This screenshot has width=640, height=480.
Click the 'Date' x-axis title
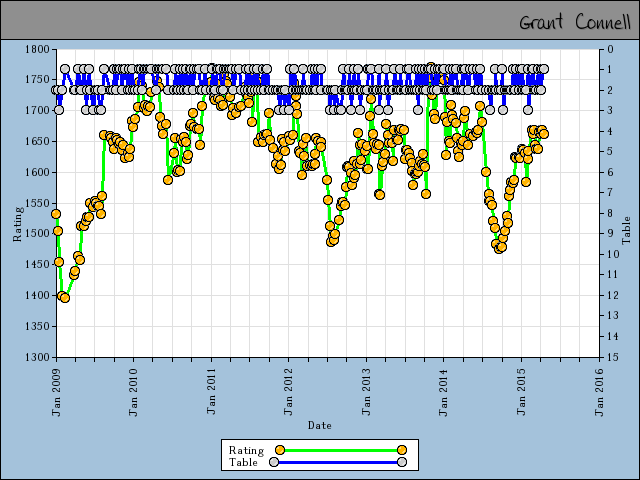[x=320, y=425]
